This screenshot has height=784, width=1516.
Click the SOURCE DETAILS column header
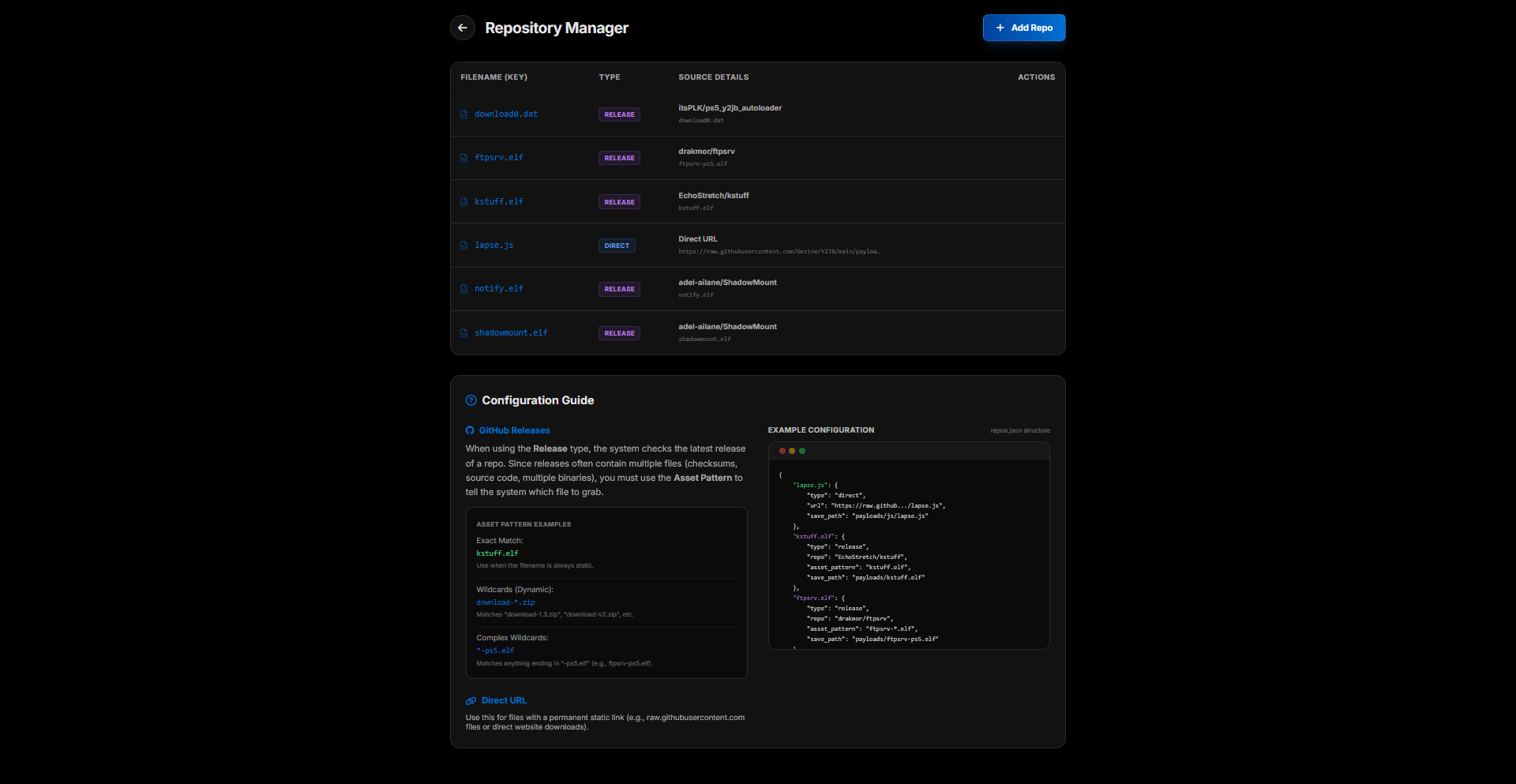point(714,77)
